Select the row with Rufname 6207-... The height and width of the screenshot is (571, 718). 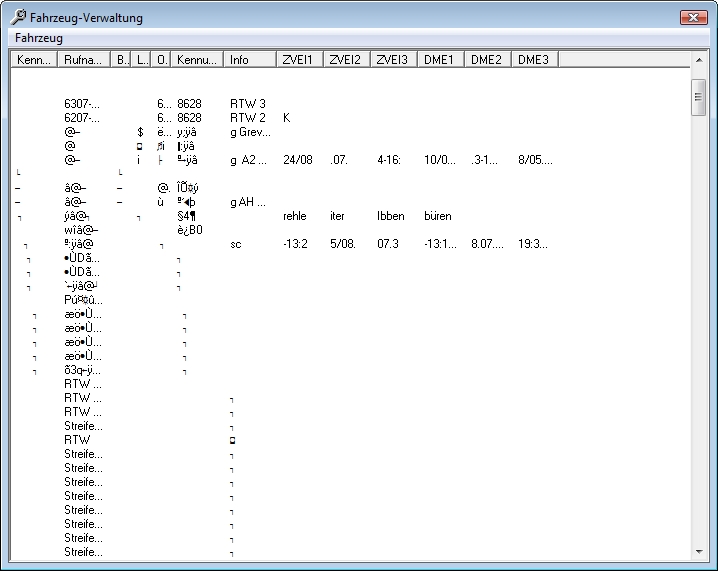(82, 118)
